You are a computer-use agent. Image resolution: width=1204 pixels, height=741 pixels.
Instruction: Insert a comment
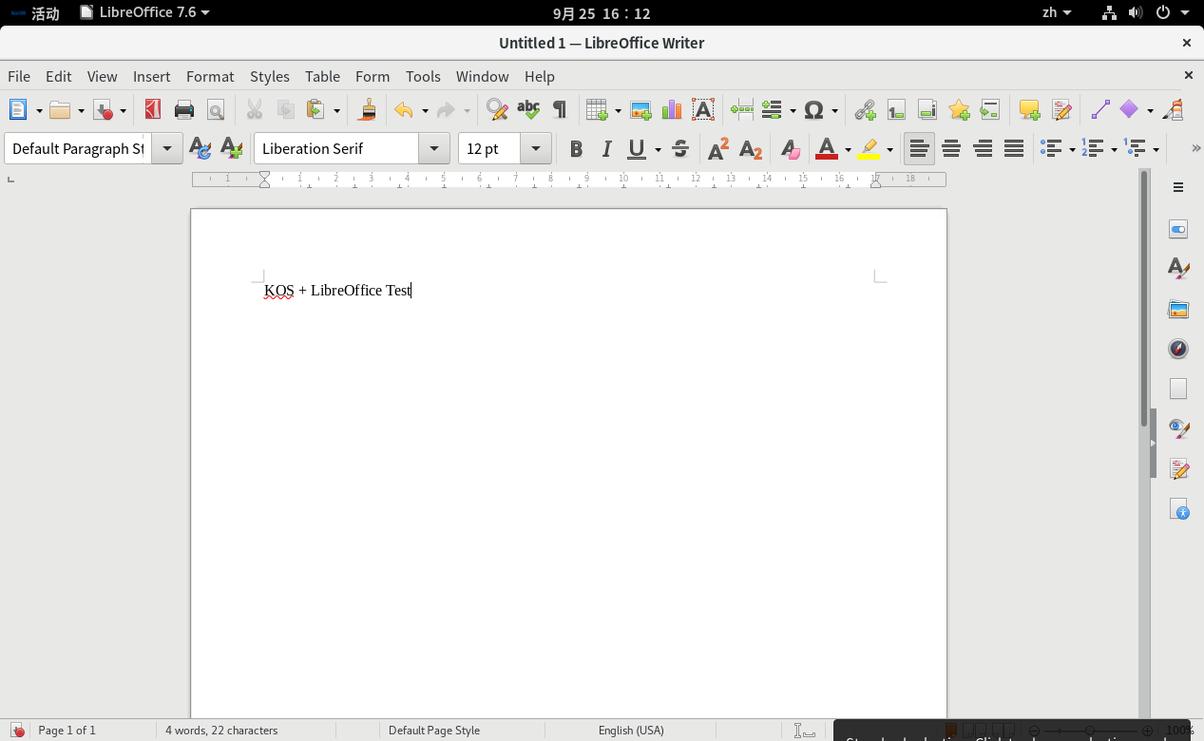tap(1029, 110)
